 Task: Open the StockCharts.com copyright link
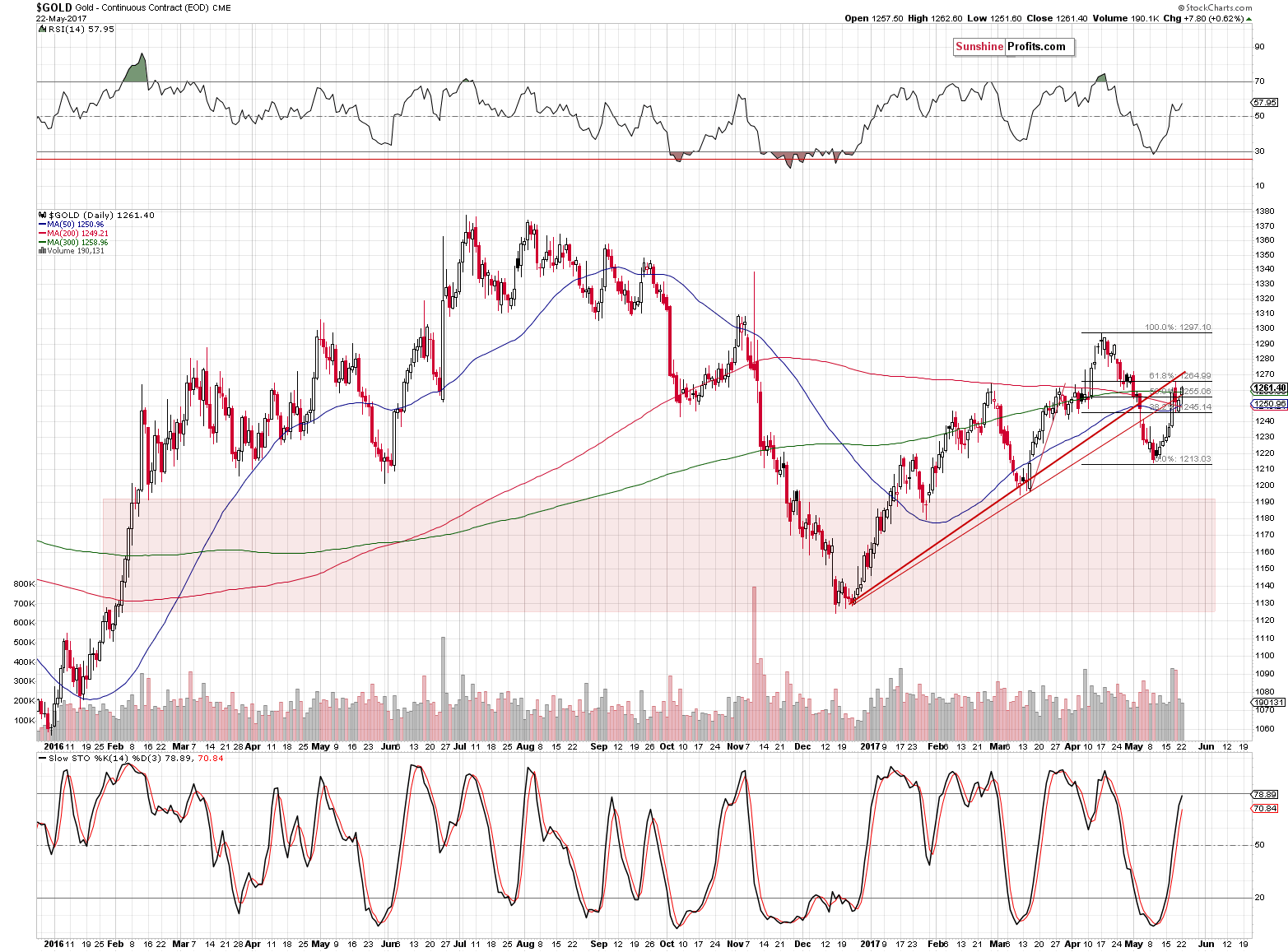click(x=1214, y=7)
